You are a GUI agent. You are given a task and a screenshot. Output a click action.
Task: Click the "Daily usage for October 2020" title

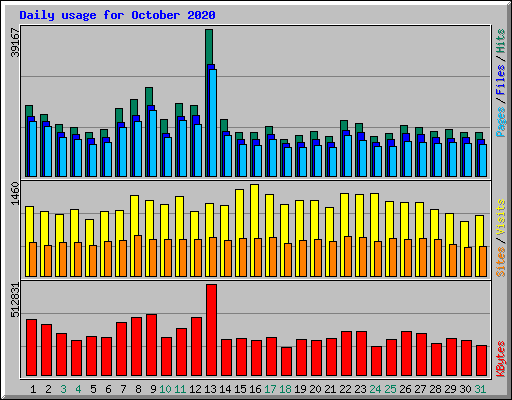[x=117, y=15]
